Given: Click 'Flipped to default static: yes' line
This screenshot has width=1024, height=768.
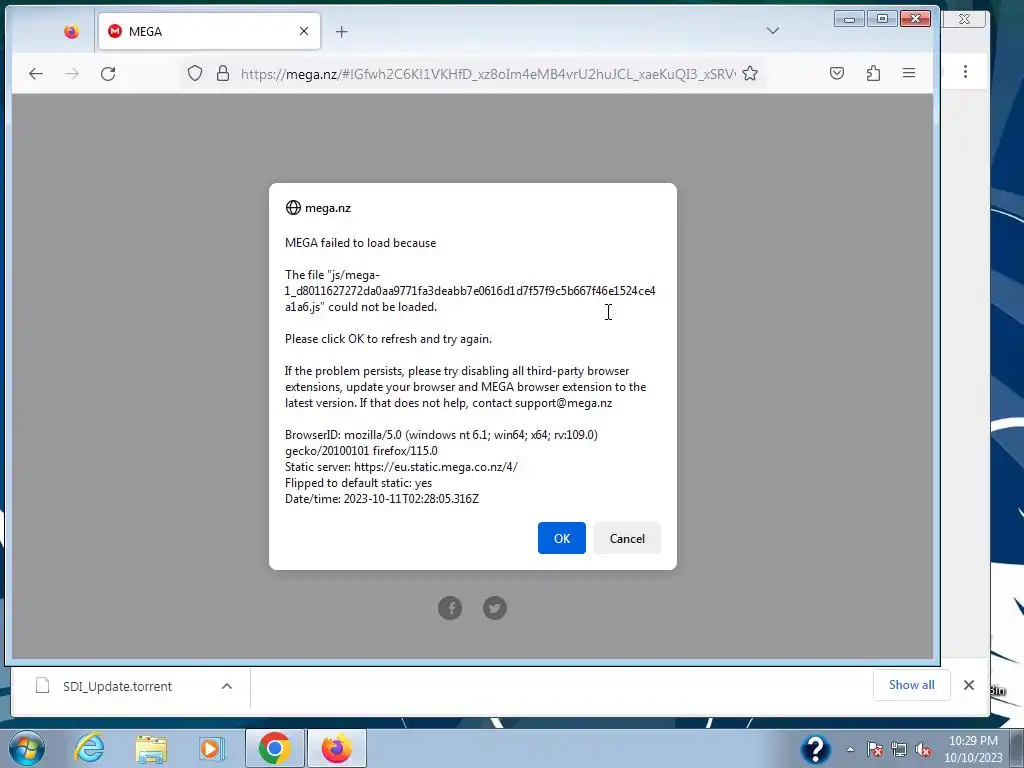Looking at the screenshot, I should 359,483.
